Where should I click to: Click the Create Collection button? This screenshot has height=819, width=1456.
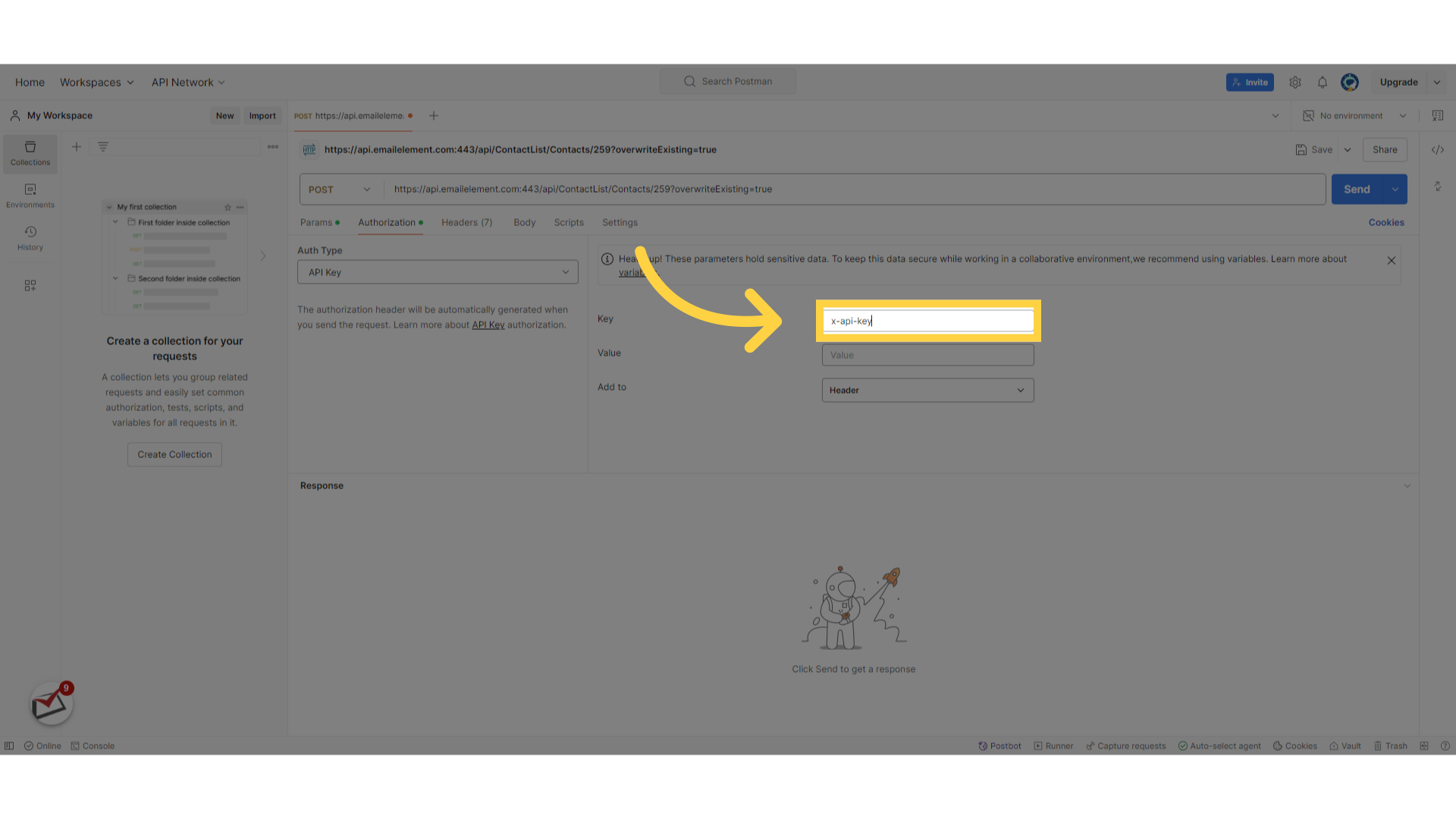click(174, 455)
